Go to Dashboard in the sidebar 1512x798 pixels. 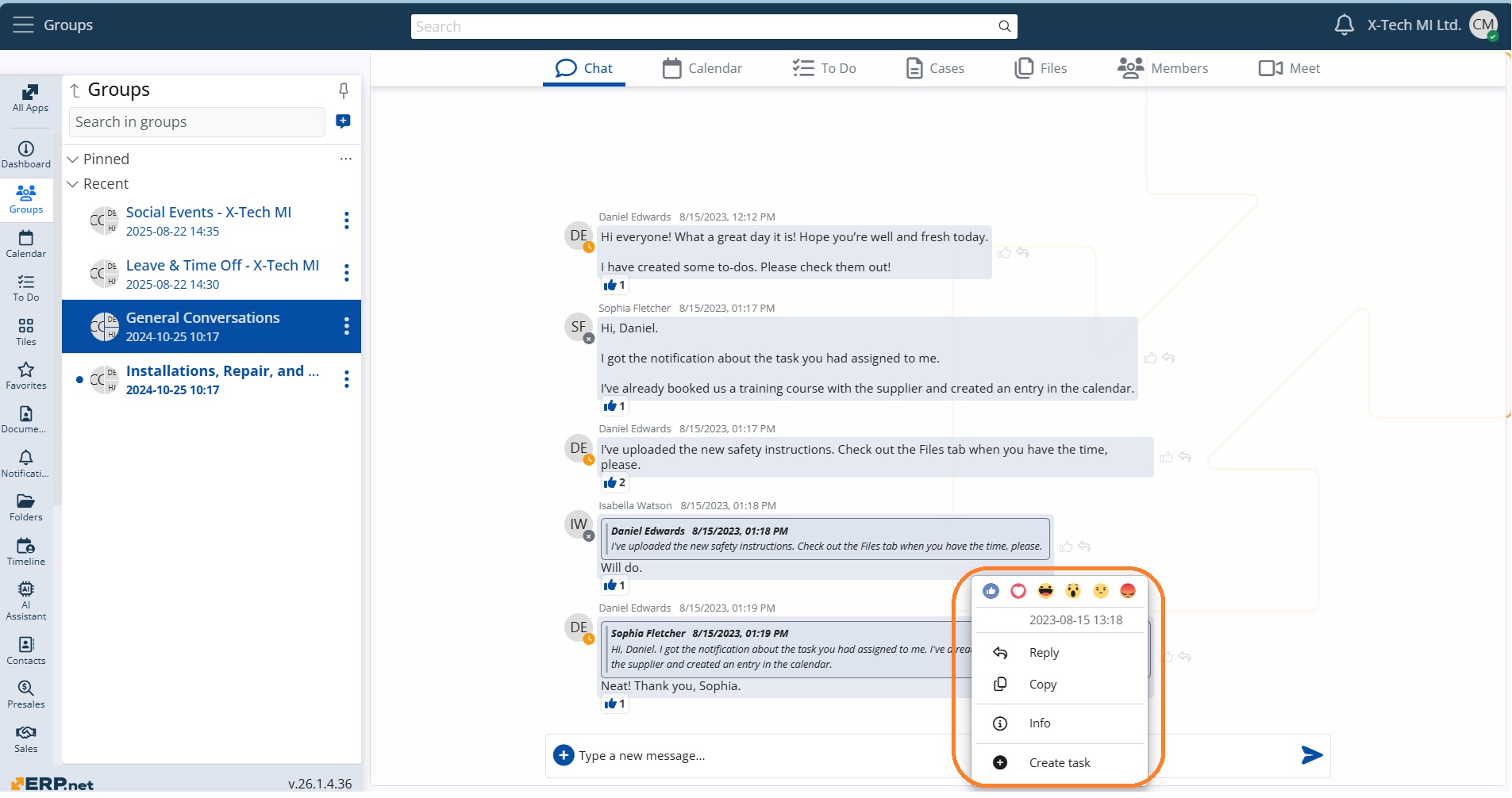(26, 155)
